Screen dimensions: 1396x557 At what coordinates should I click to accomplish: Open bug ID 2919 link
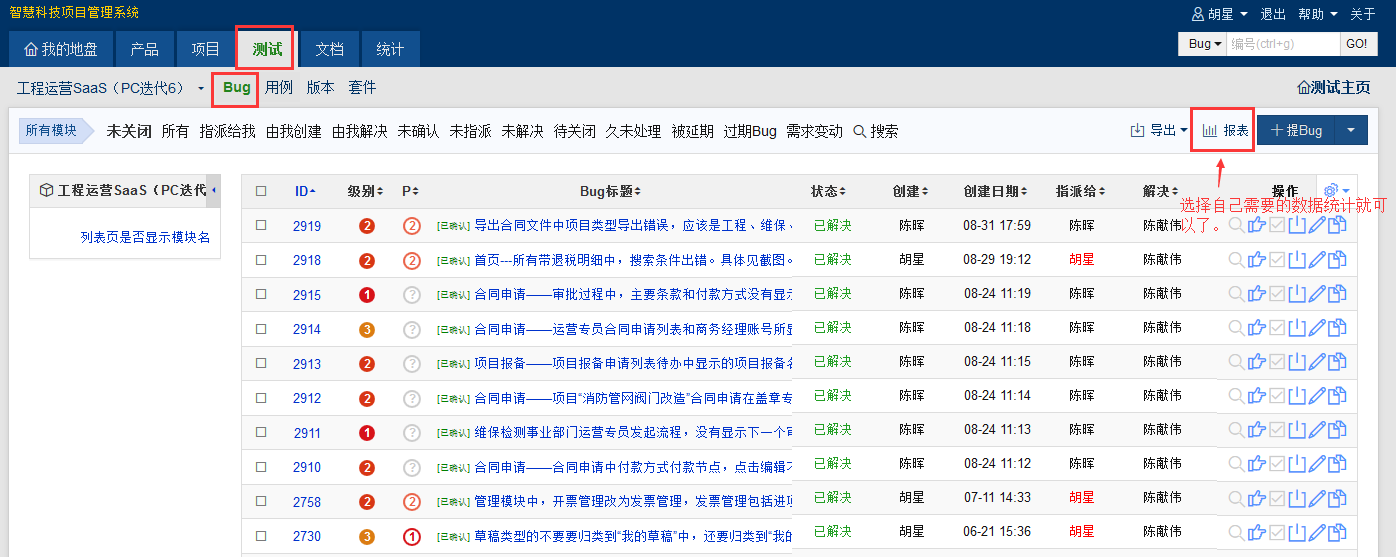(x=307, y=226)
